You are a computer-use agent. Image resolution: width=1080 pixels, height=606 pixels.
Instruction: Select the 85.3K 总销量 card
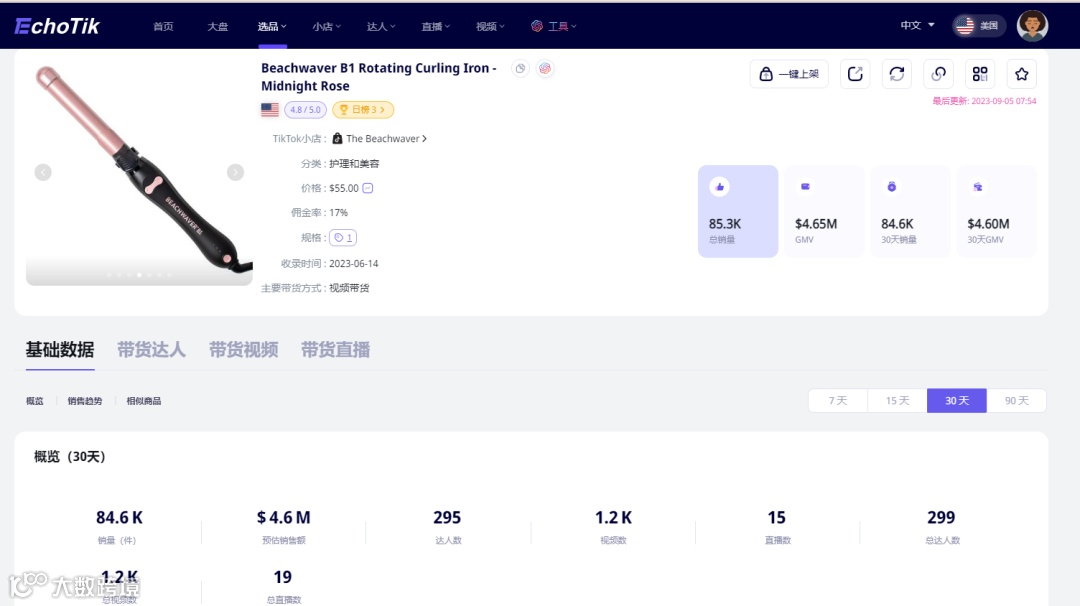738,211
